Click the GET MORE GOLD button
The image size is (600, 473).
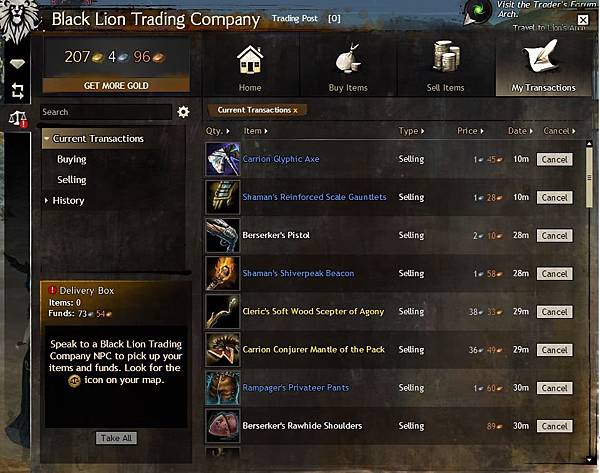coord(116,85)
